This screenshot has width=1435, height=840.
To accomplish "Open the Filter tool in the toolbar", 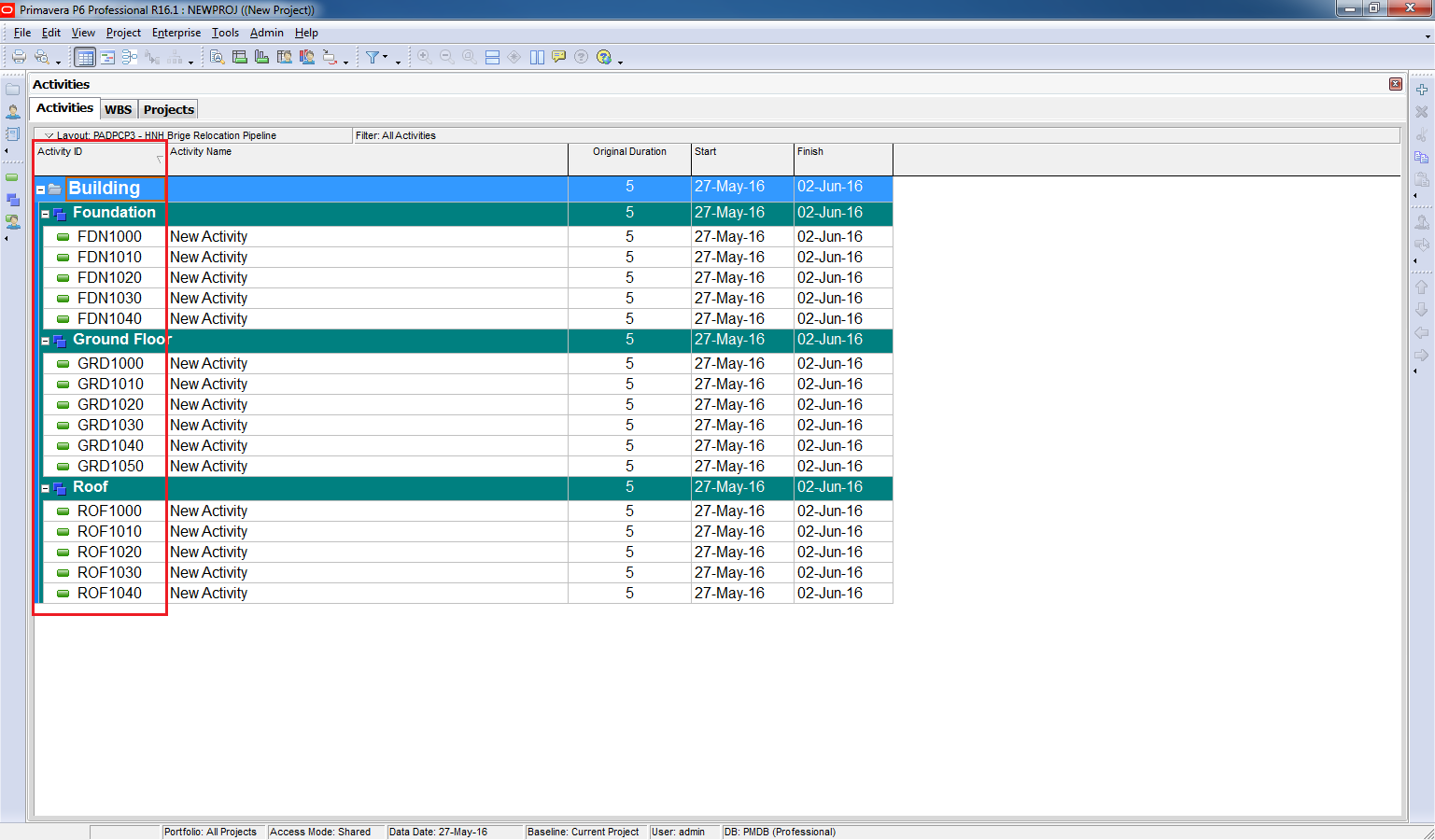I will [x=373, y=57].
